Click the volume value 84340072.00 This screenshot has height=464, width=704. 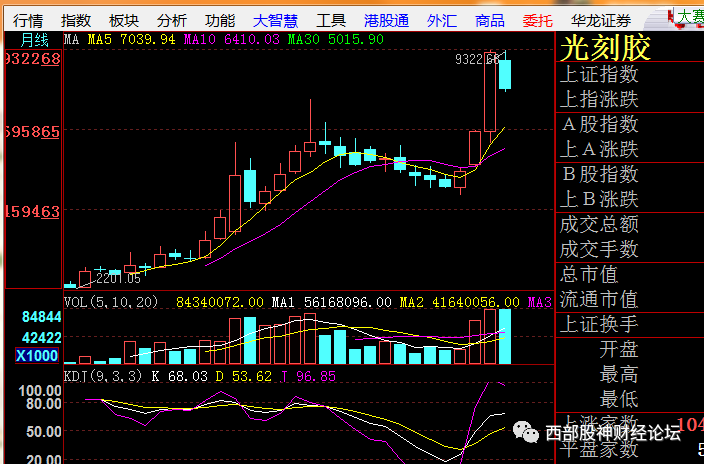[220, 302]
